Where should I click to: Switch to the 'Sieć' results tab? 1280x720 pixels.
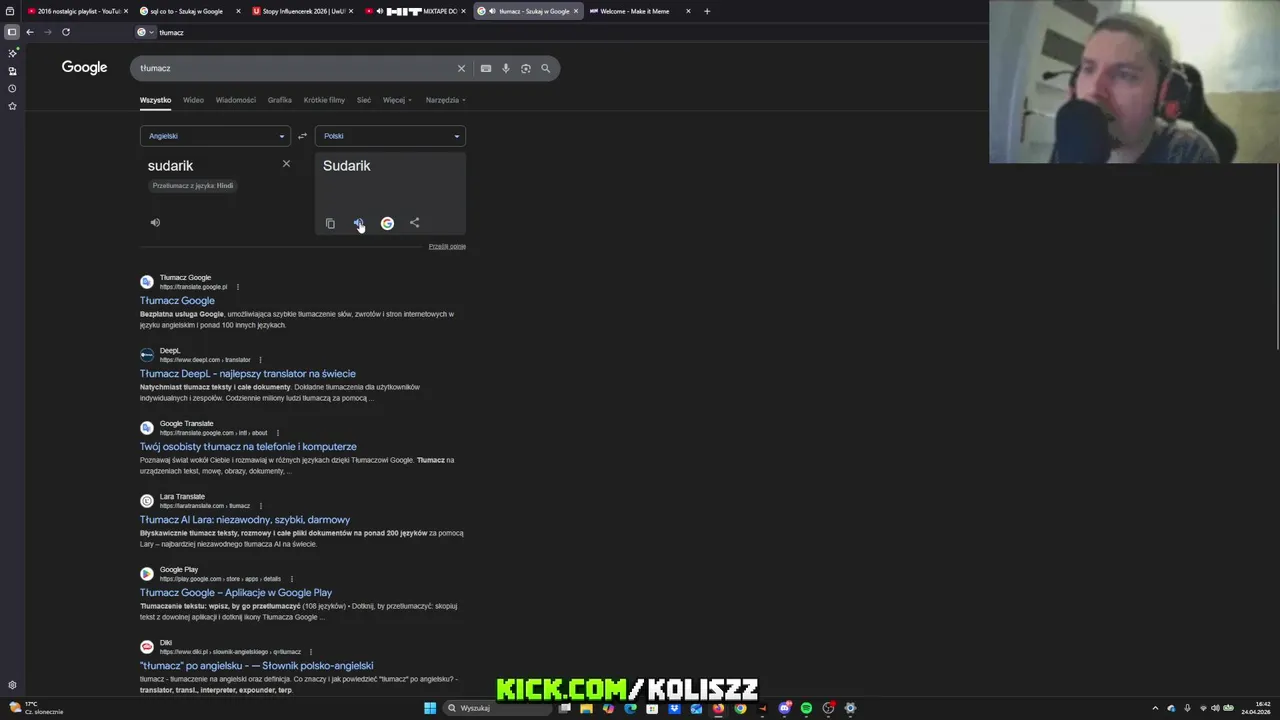[x=364, y=100]
